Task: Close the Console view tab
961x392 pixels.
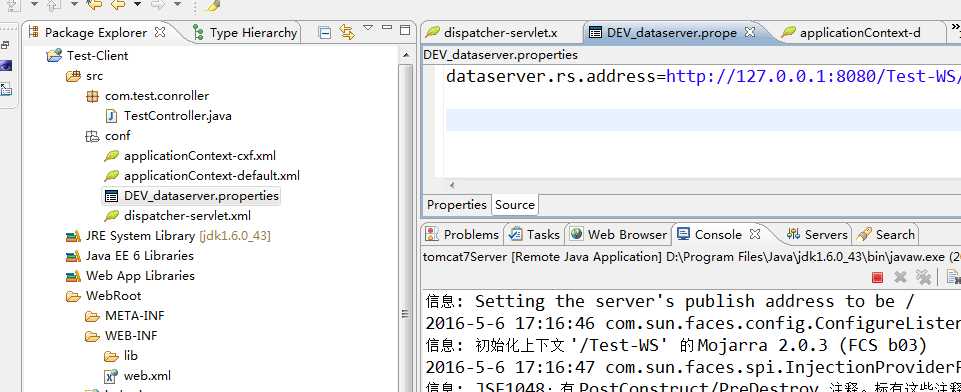Action: [755, 234]
